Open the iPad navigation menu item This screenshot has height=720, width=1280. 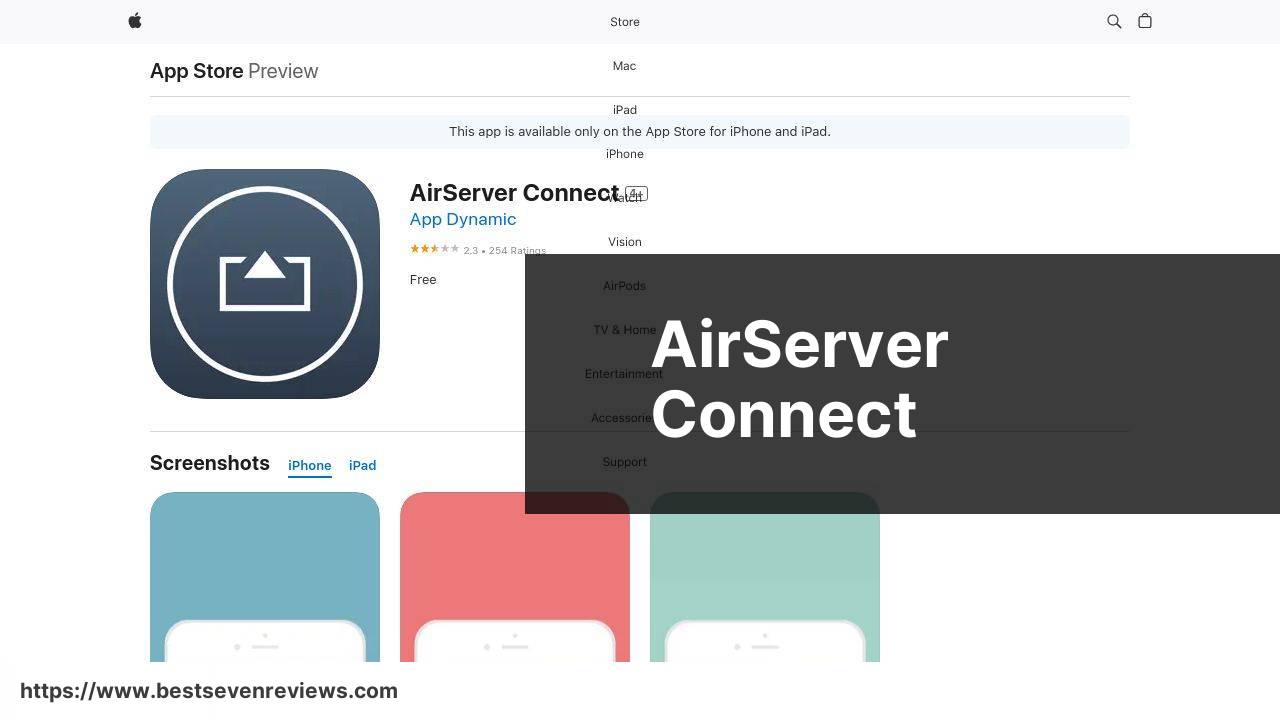click(x=625, y=110)
